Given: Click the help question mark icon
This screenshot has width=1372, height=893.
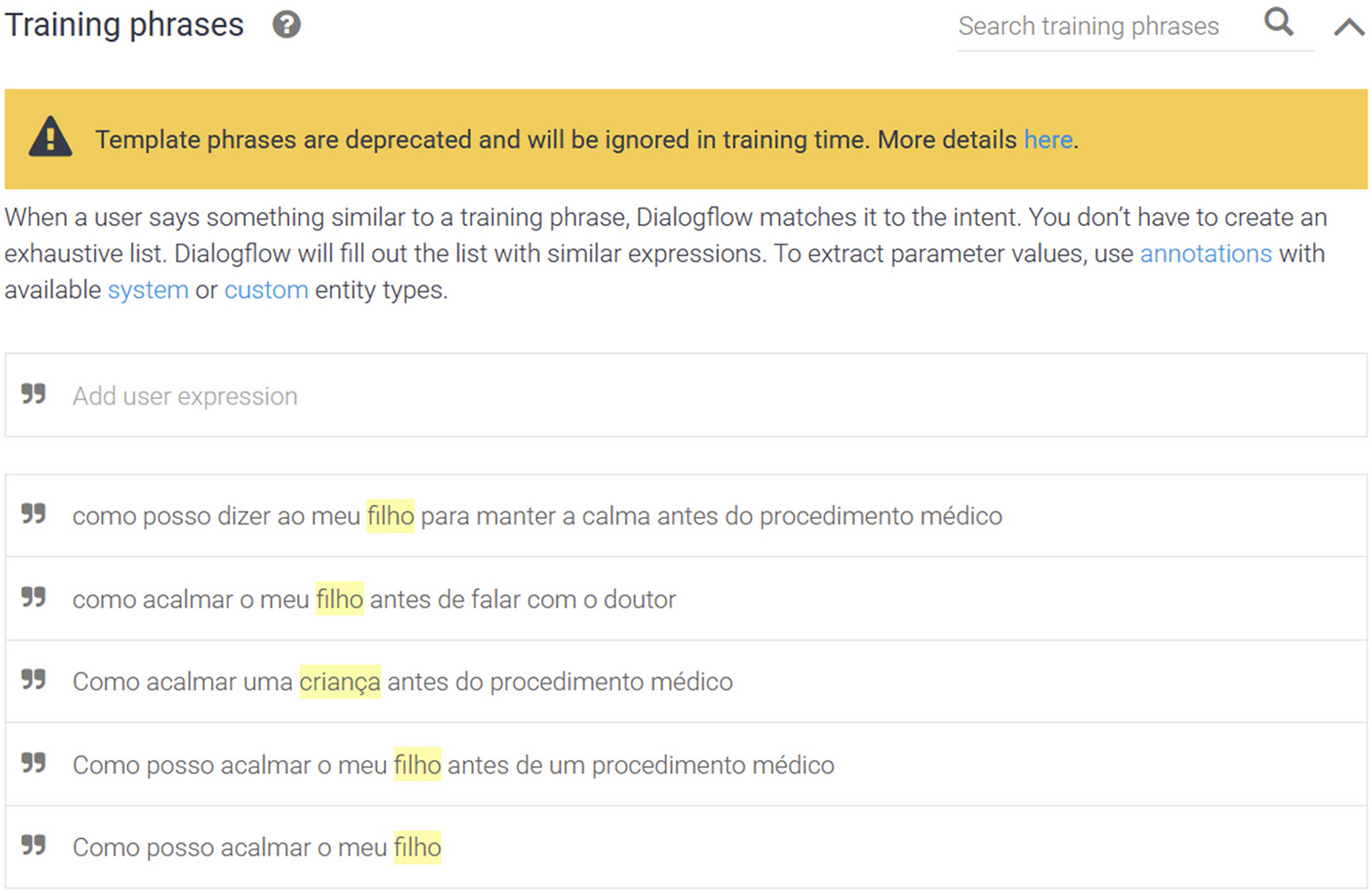Looking at the screenshot, I should click(x=286, y=25).
